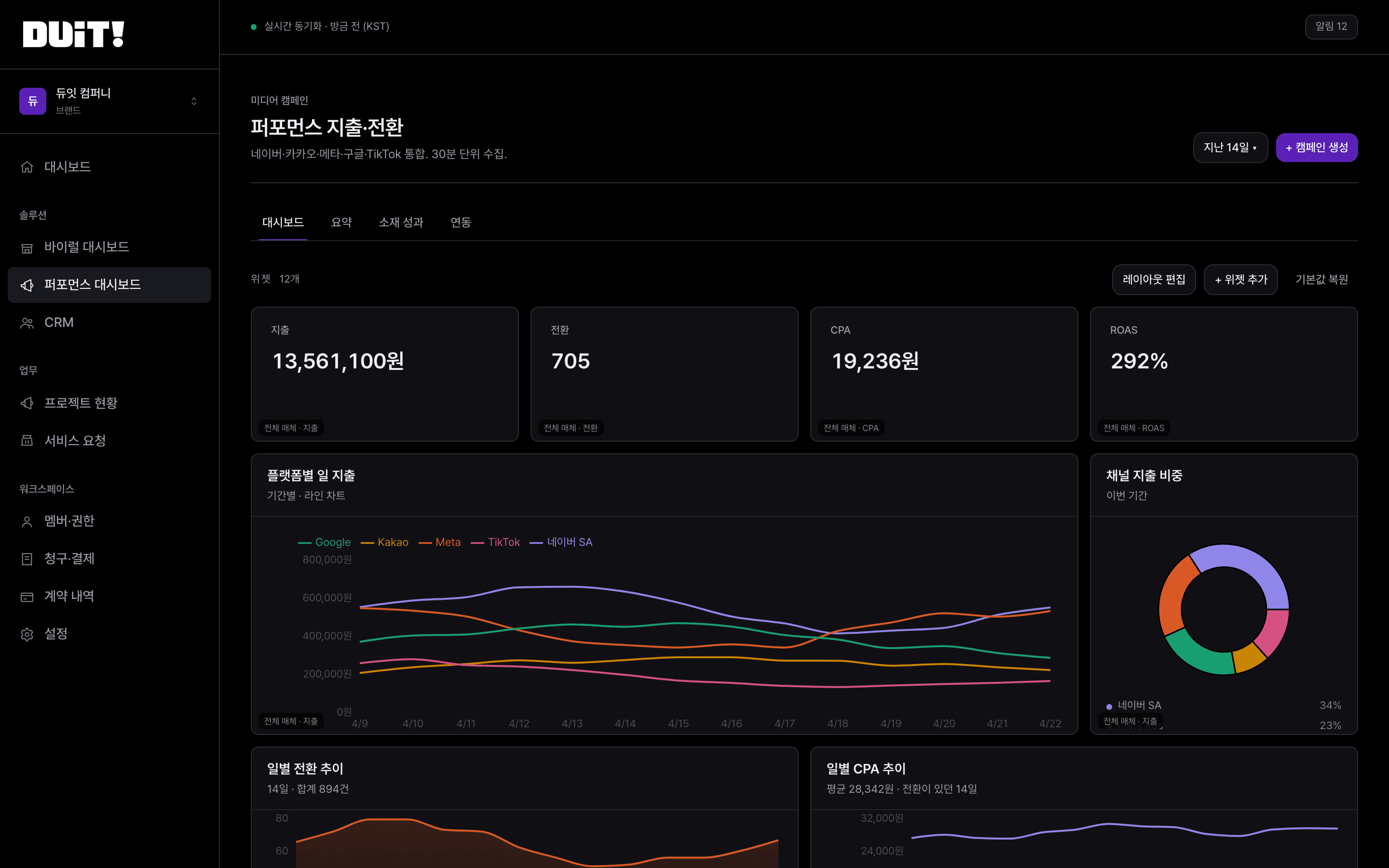Open 프로젝트 현황 in the sidebar

coord(109,403)
